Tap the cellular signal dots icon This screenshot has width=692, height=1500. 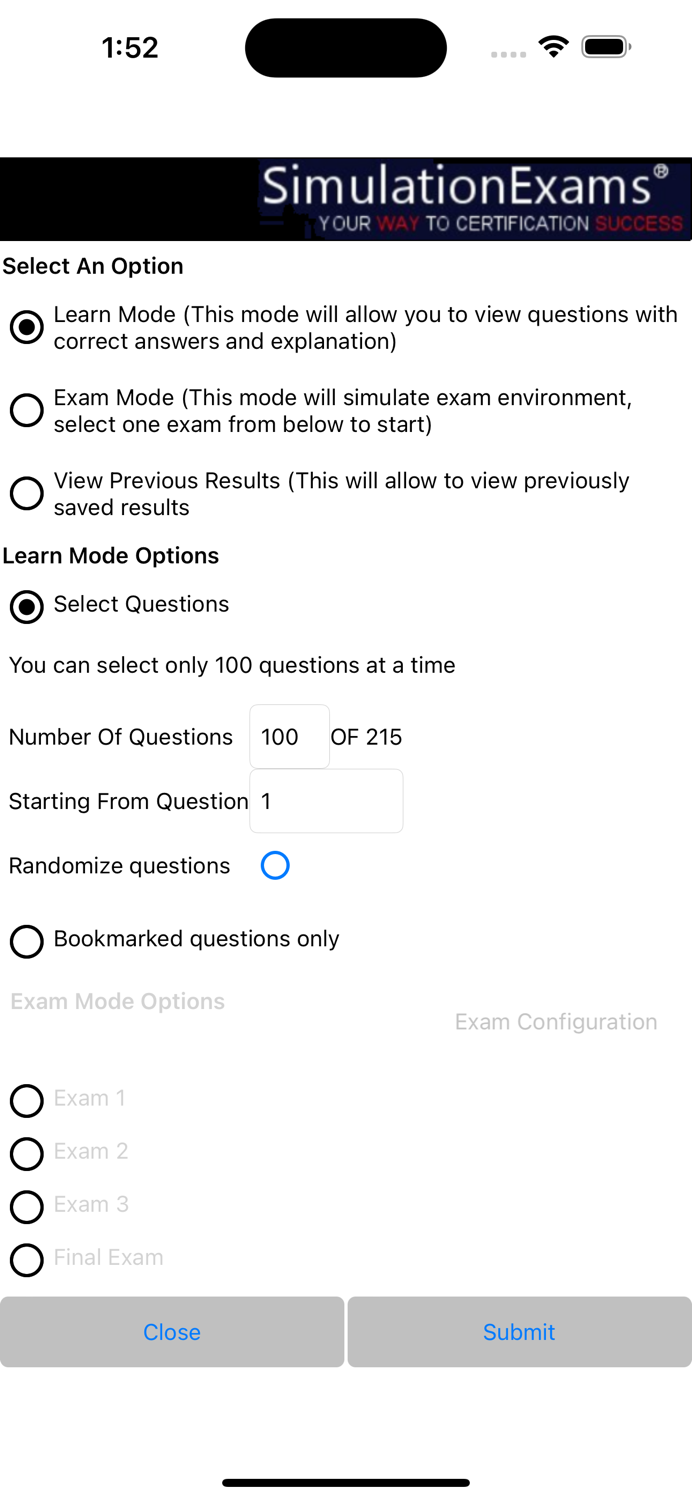coord(508,53)
